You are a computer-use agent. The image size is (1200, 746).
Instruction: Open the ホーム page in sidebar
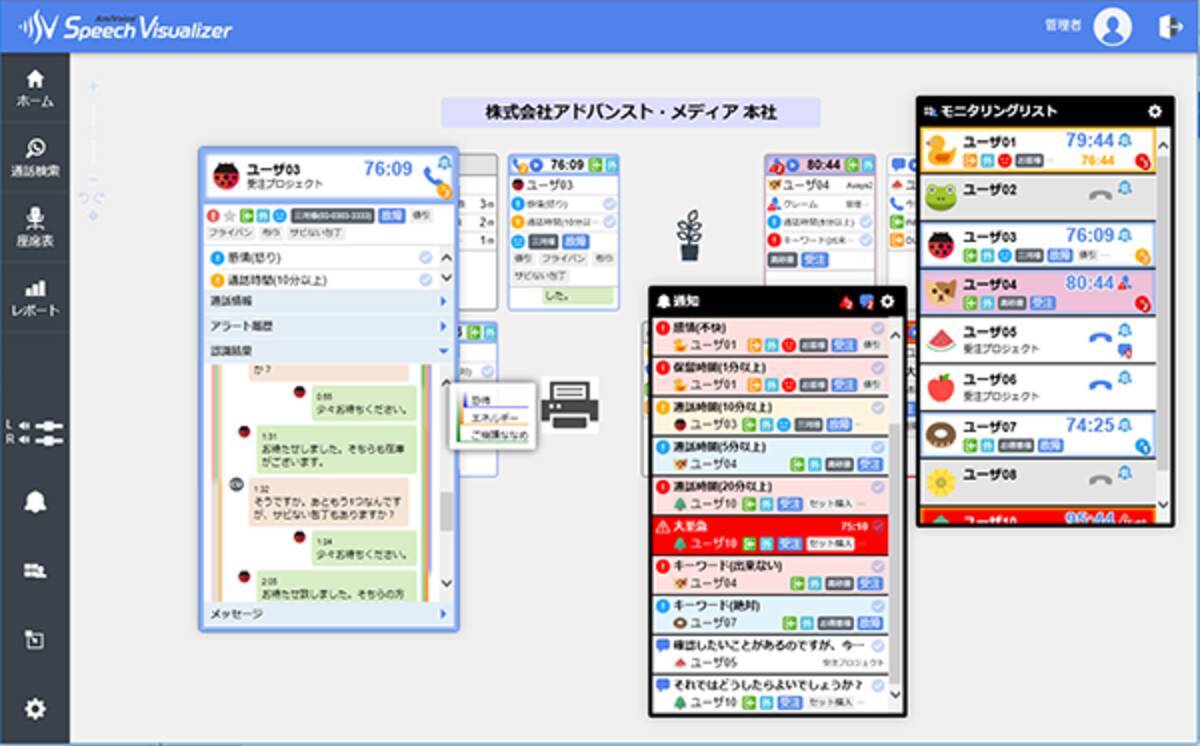[35, 88]
